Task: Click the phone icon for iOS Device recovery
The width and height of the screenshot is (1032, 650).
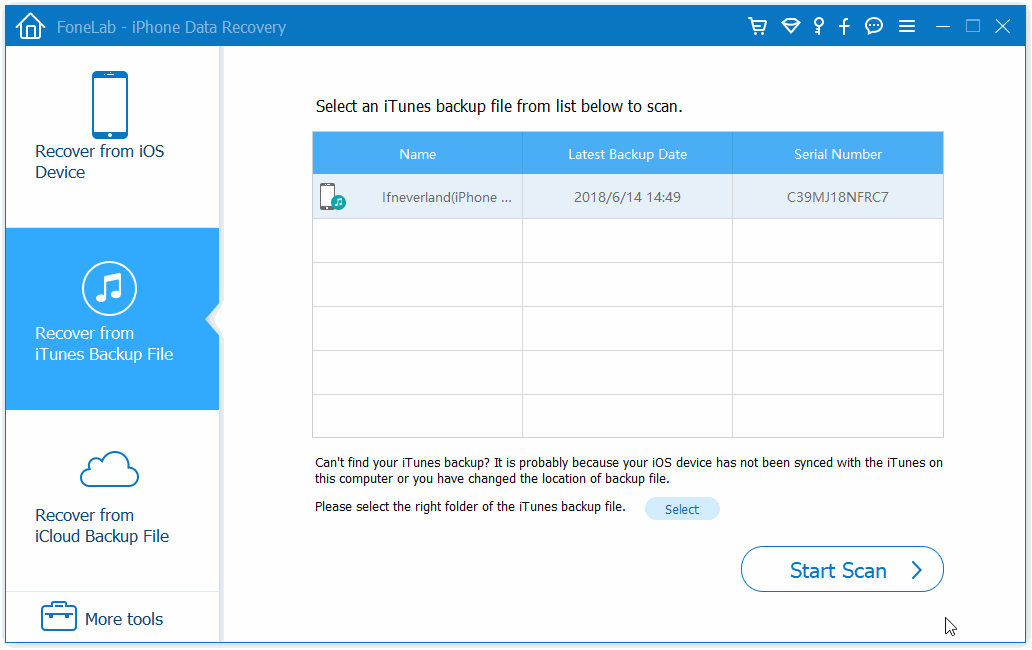Action: coord(110,105)
